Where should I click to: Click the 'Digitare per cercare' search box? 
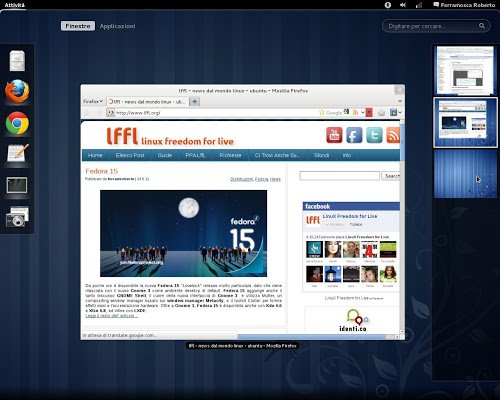(x=436, y=26)
